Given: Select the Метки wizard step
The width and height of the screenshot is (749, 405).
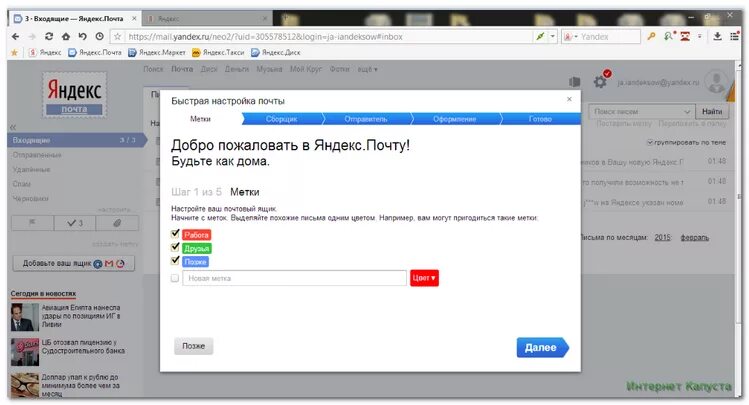Looking at the screenshot, I should coord(200,119).
